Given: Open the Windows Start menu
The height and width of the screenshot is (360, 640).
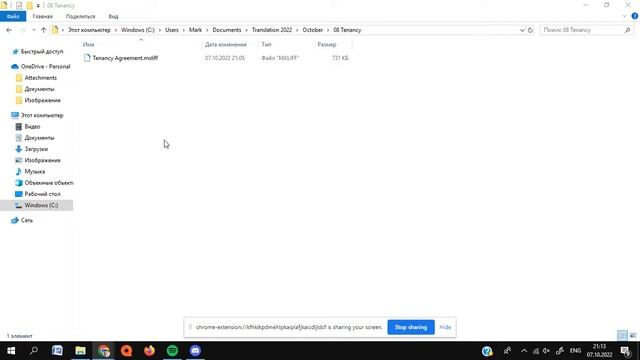Looking at the screenshot, I should pyautogui.click(x=11, y=351).
